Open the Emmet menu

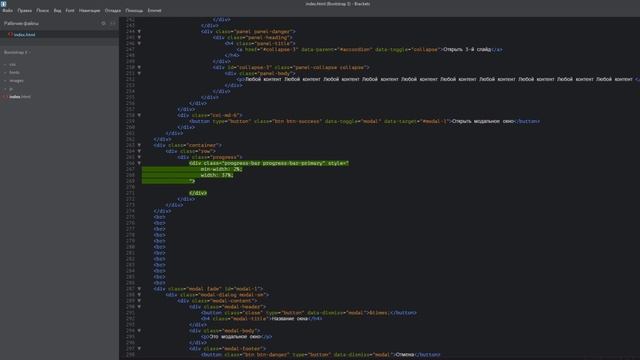pyautogui.click(x=154, y=11)
